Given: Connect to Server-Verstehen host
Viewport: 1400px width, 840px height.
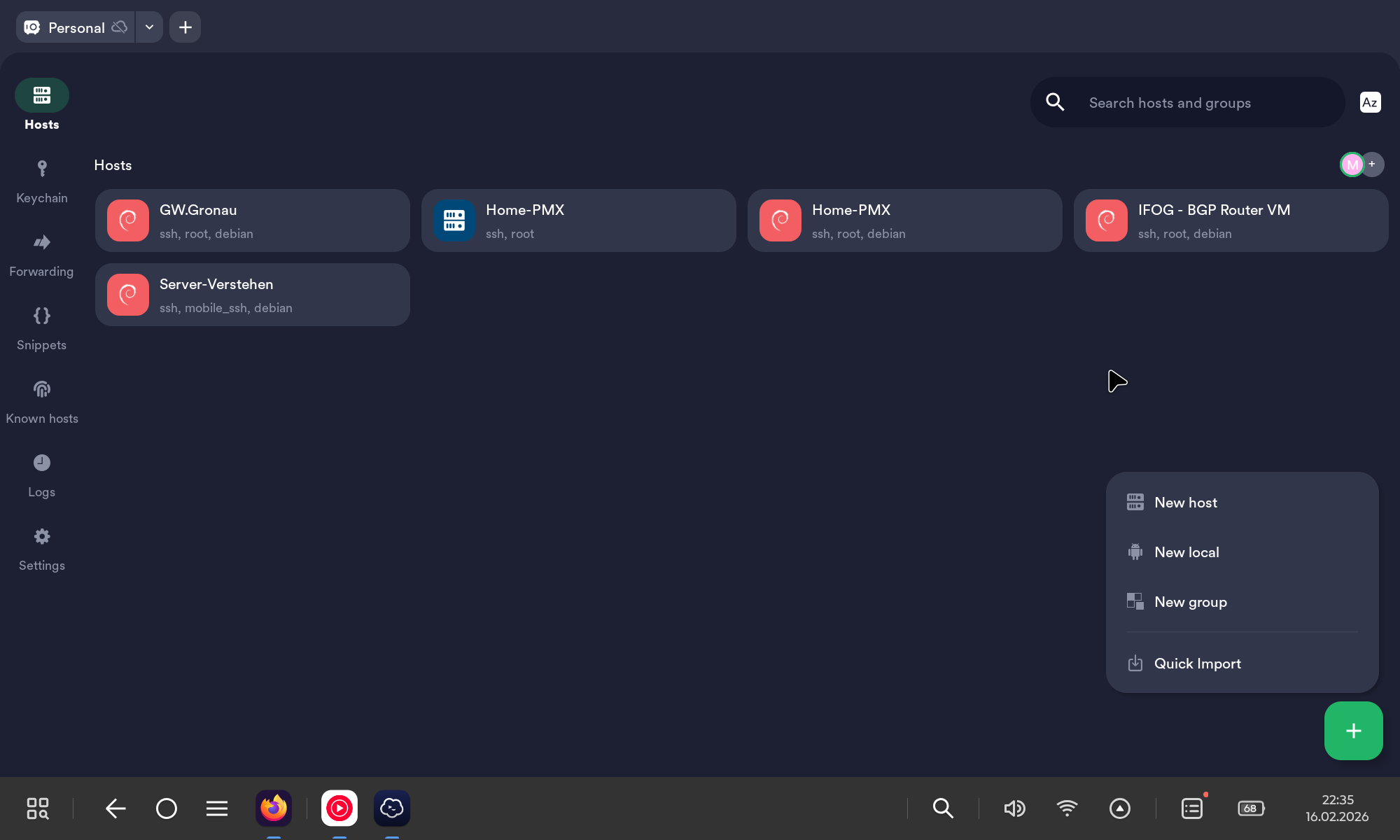Looking at the screenshot, I should 252,295.
